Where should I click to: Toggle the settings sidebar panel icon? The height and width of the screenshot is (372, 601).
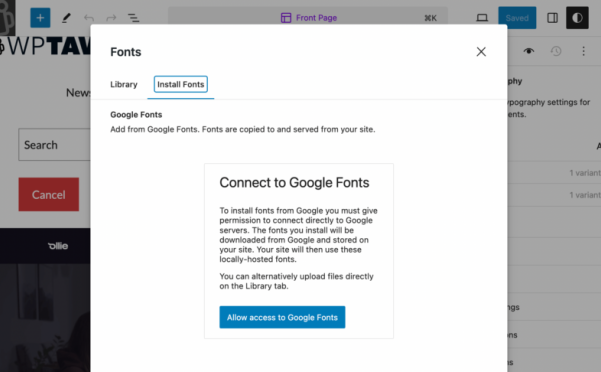[552, 18]
